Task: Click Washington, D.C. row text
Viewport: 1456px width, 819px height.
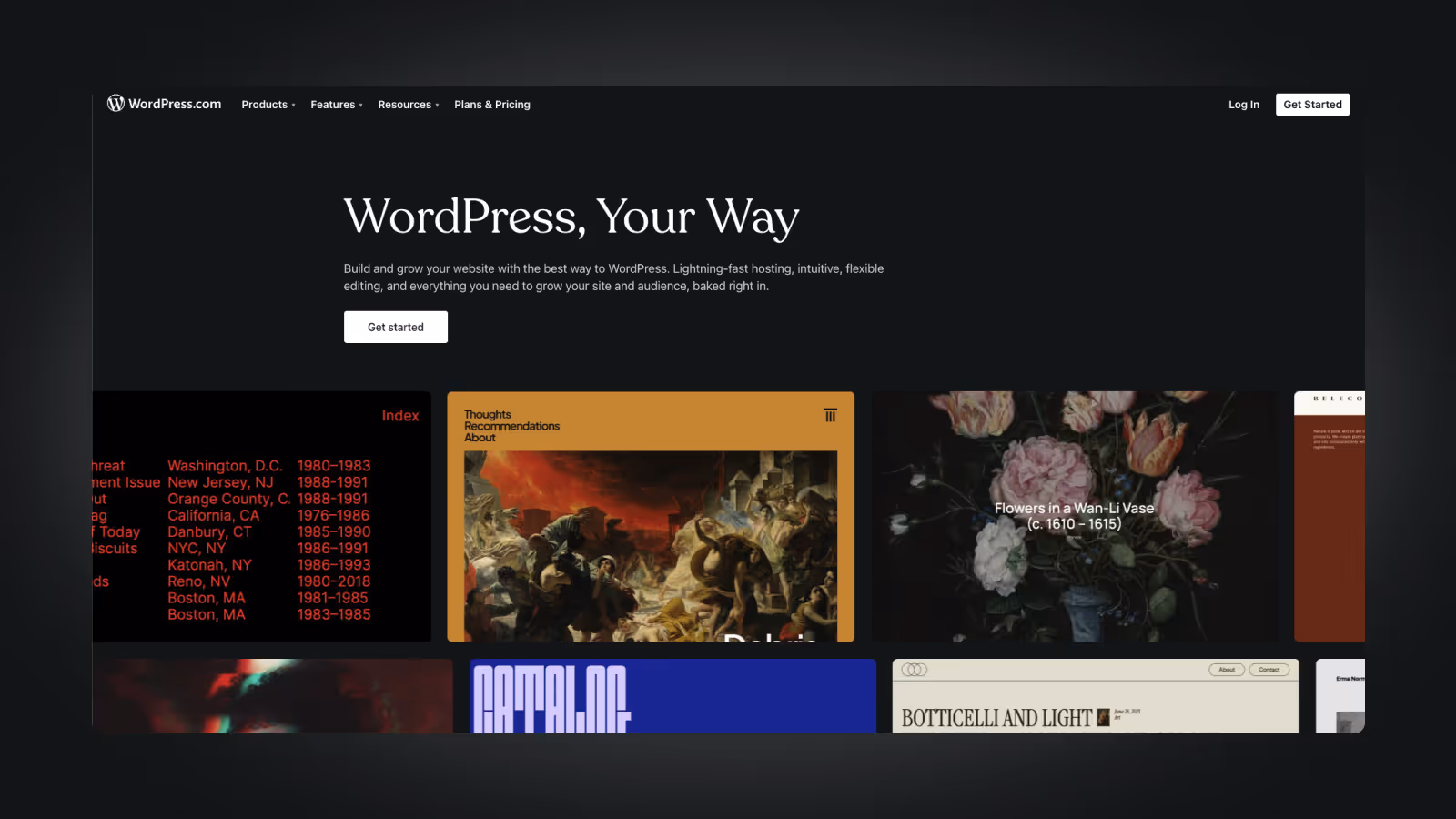Action: 225,466
